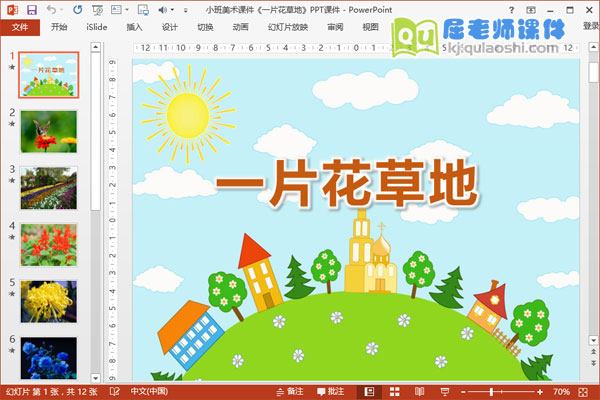Image resolution: width=600 pixels, height=400 pixels.
Task: Click zoom in plus button
Action: (x=540, y=392)
